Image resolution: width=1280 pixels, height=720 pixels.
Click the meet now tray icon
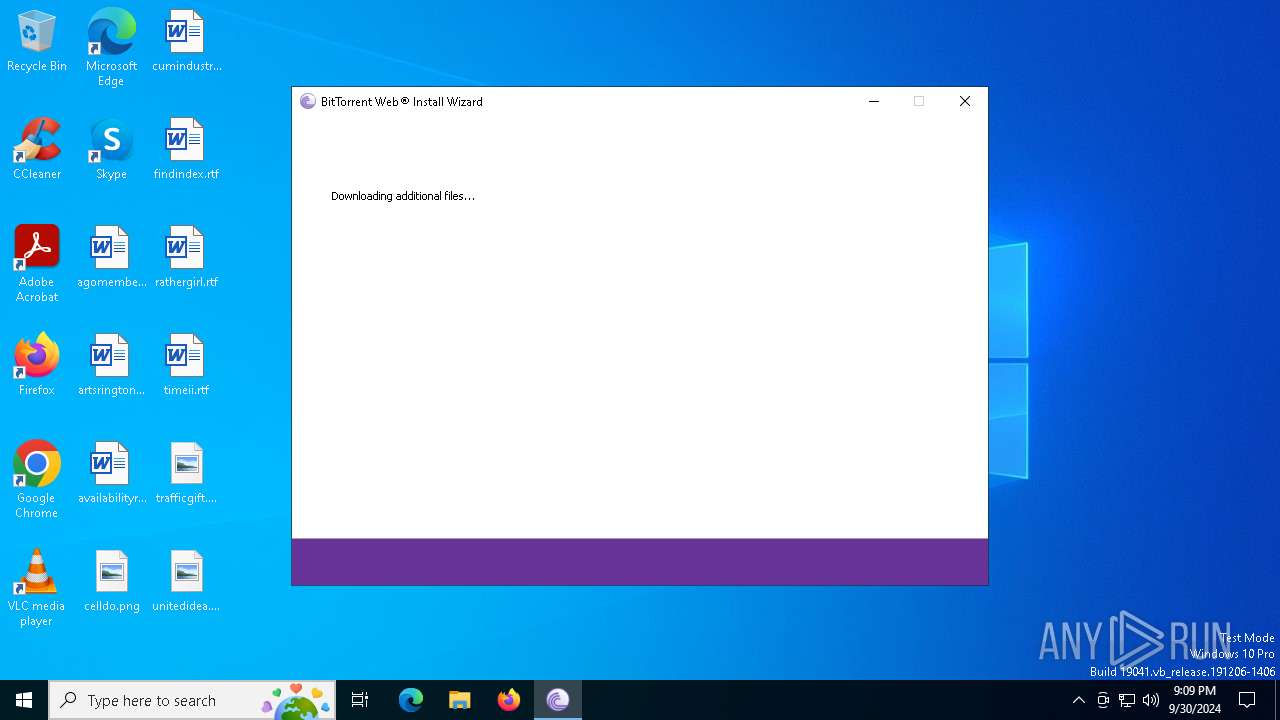coord(1103,700)
